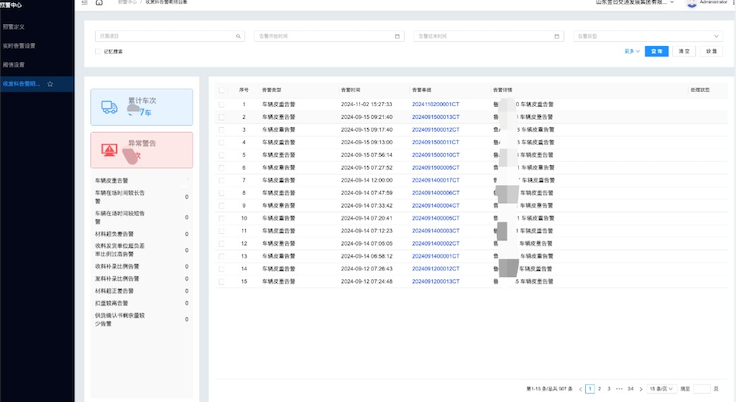
Task: Open 实时告警设置 in the sidebar menu
Action: click(x=20, y=46)
